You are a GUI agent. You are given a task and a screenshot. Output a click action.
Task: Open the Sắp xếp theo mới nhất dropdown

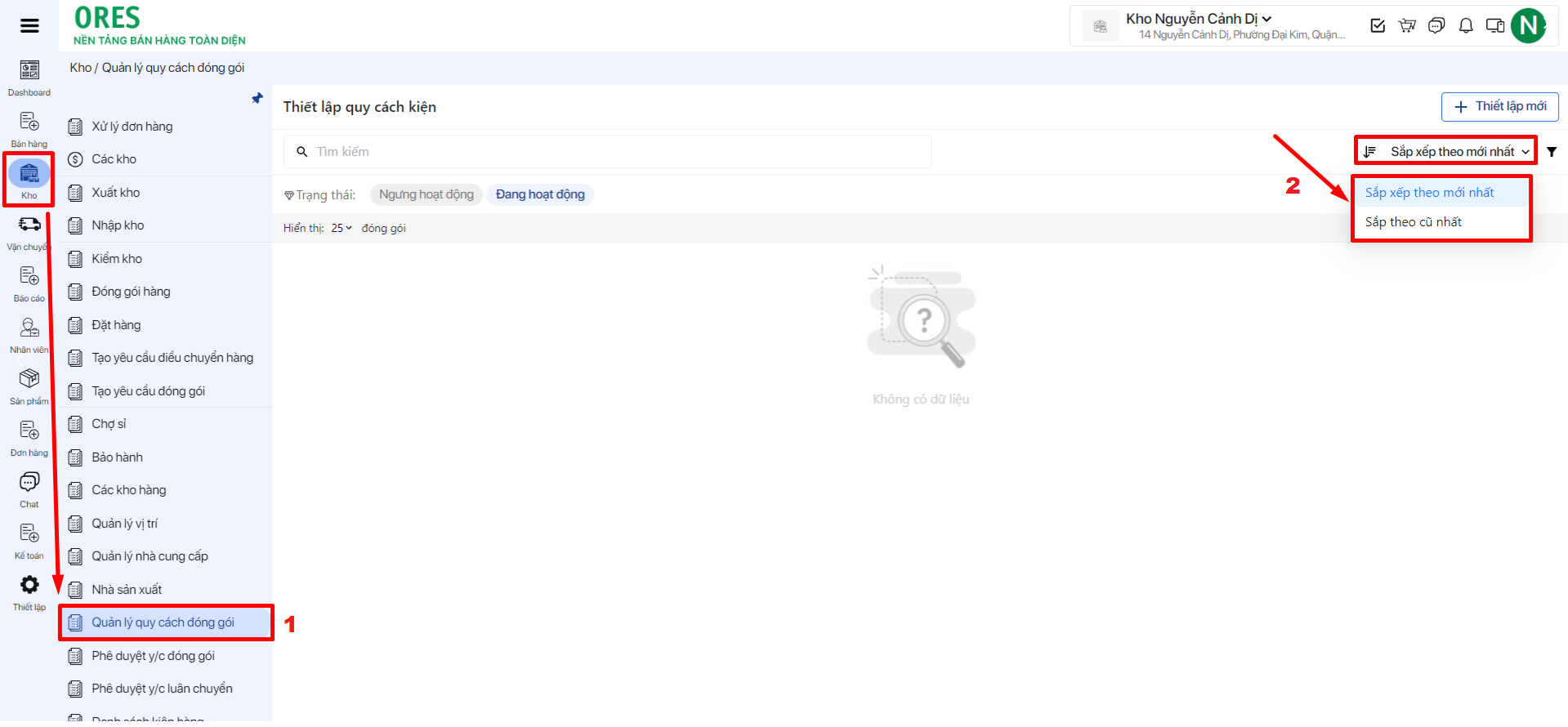pyautogui.click(x=1446, y=152)
